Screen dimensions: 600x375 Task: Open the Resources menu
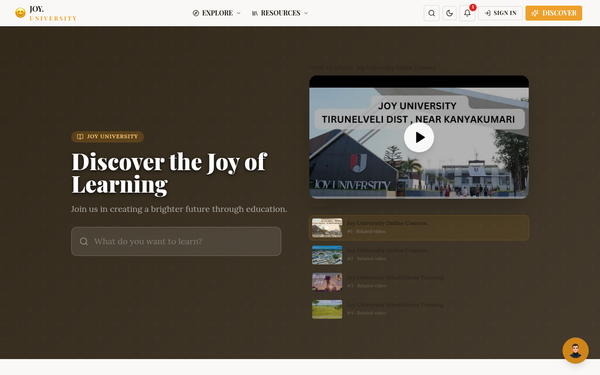tap(280, 13)
